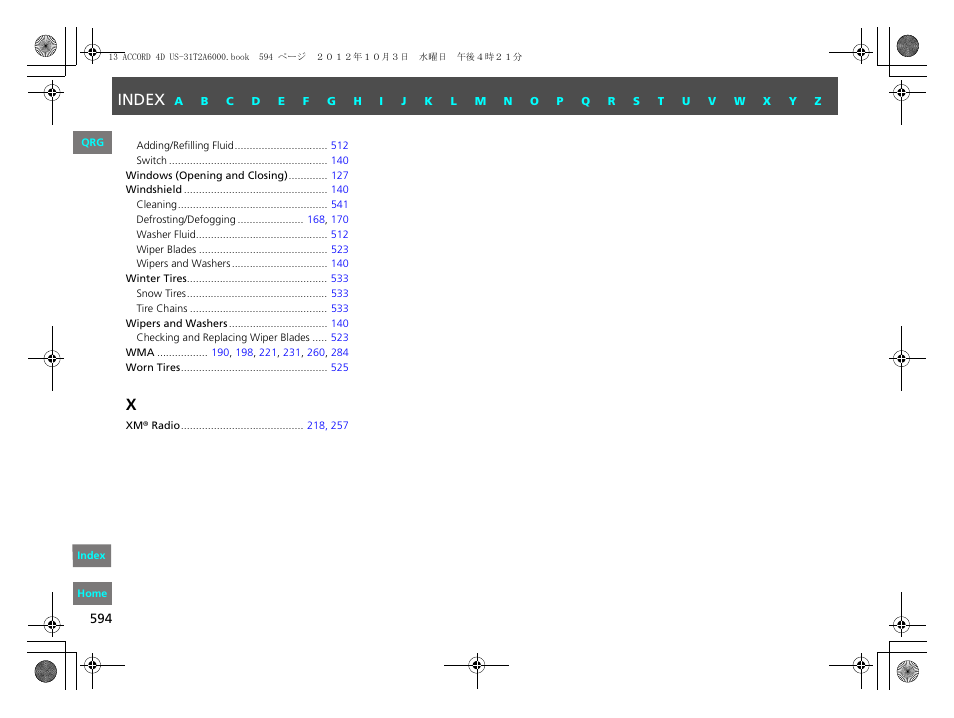
Task: Open page 512 for Adding/Refilling Fluid
Action: (x=339, y=145)
